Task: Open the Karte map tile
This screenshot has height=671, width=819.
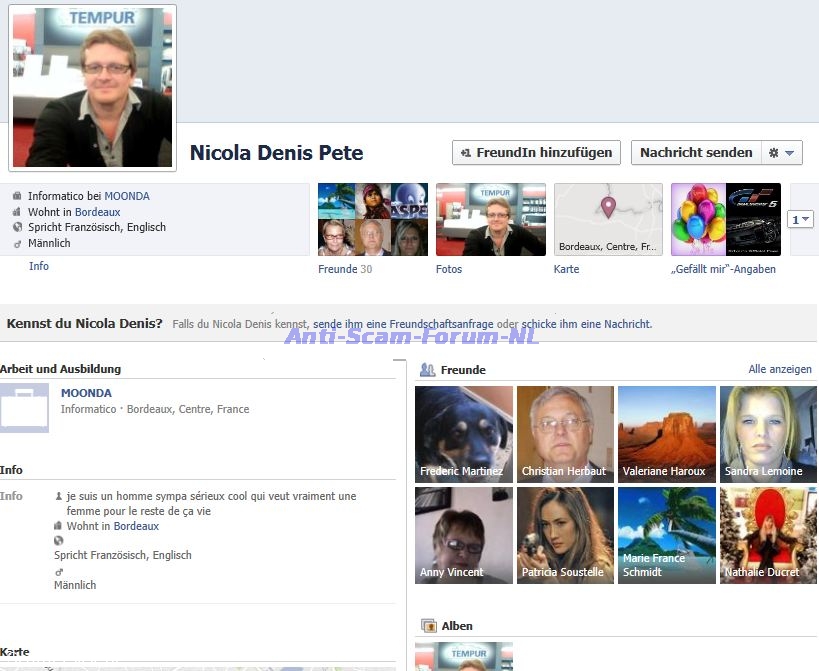Action: 608,219
